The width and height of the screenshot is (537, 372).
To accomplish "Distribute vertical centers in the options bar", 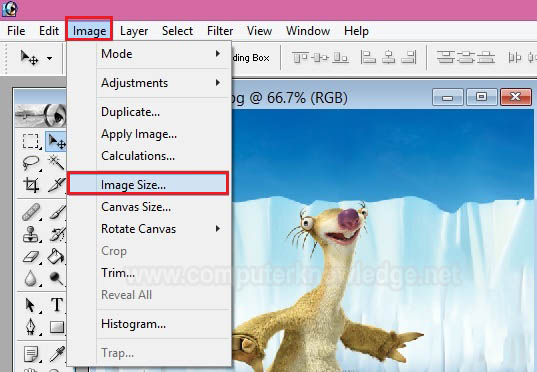I will click(466, 57).
